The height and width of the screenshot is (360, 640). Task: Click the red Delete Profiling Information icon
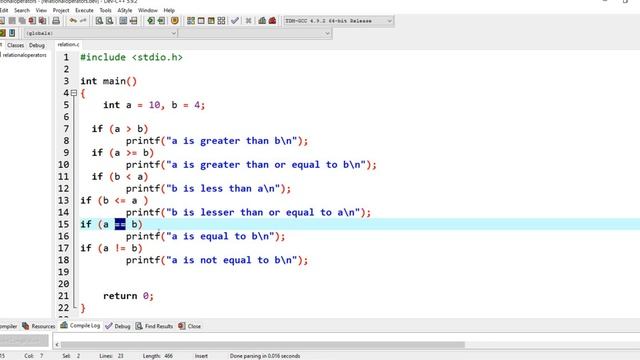[x=272, y=21]
